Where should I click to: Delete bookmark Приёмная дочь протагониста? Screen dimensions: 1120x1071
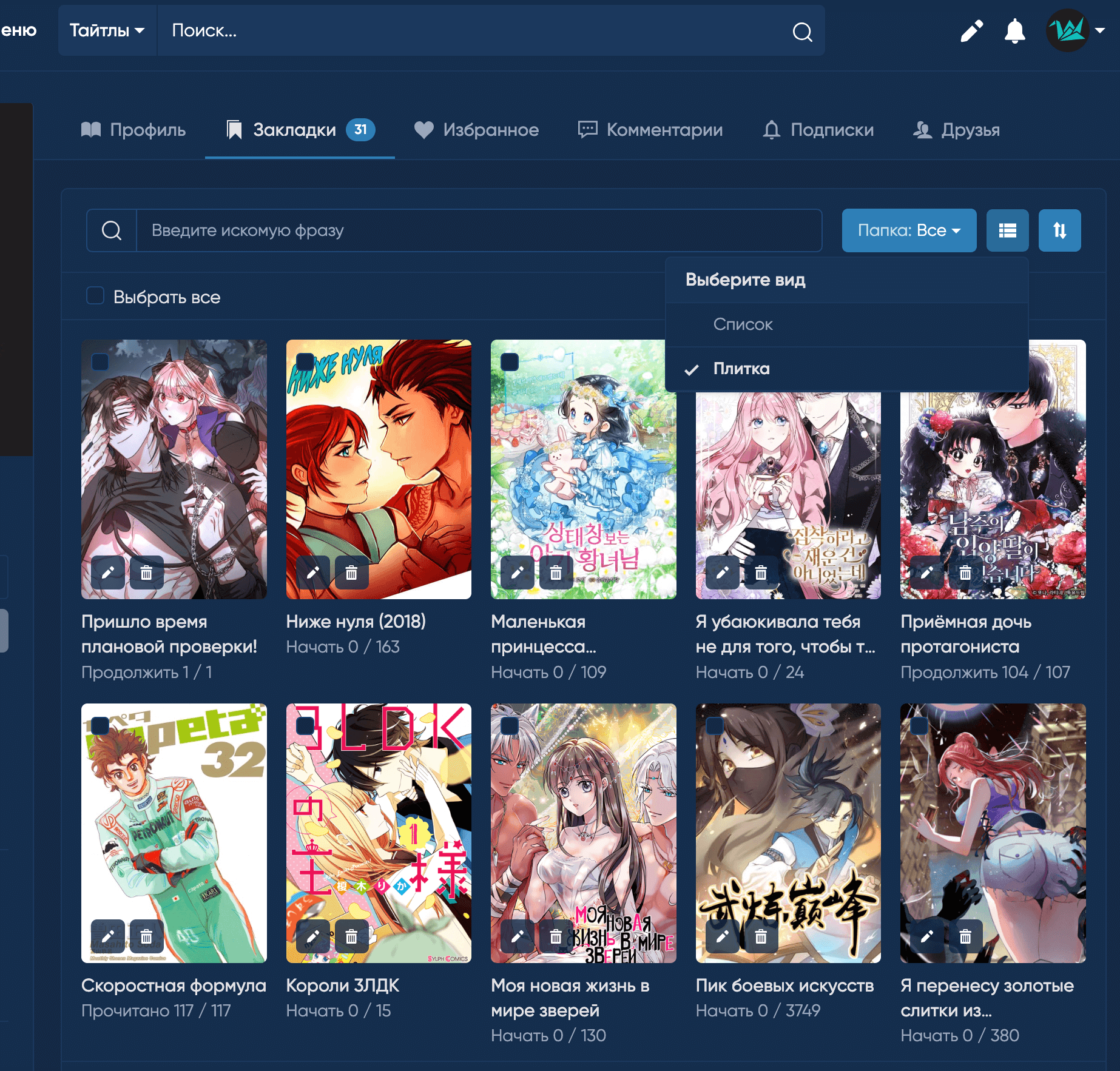click(965, 572)
